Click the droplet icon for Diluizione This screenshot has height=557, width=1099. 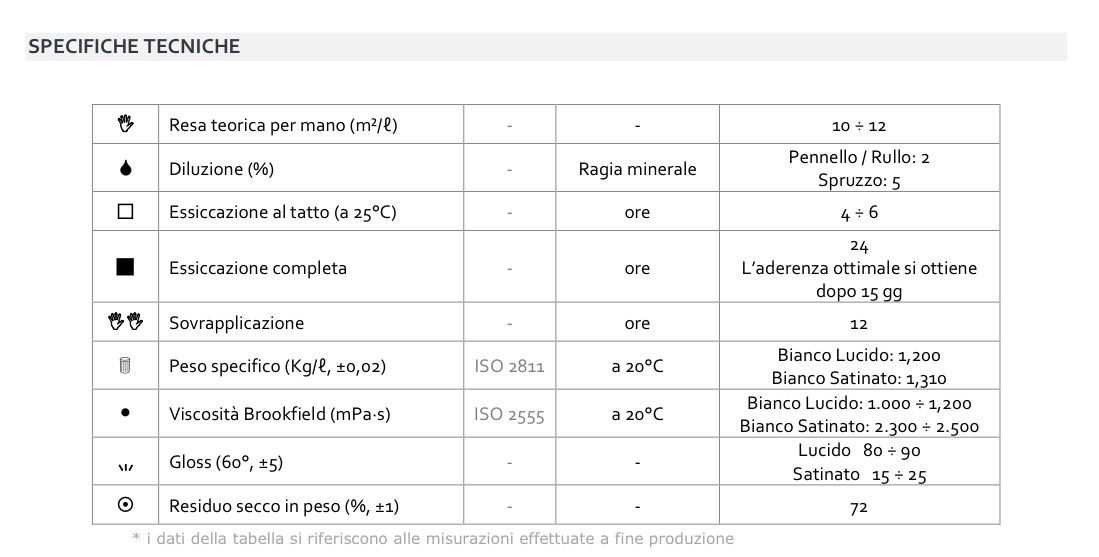click(125, 169)
